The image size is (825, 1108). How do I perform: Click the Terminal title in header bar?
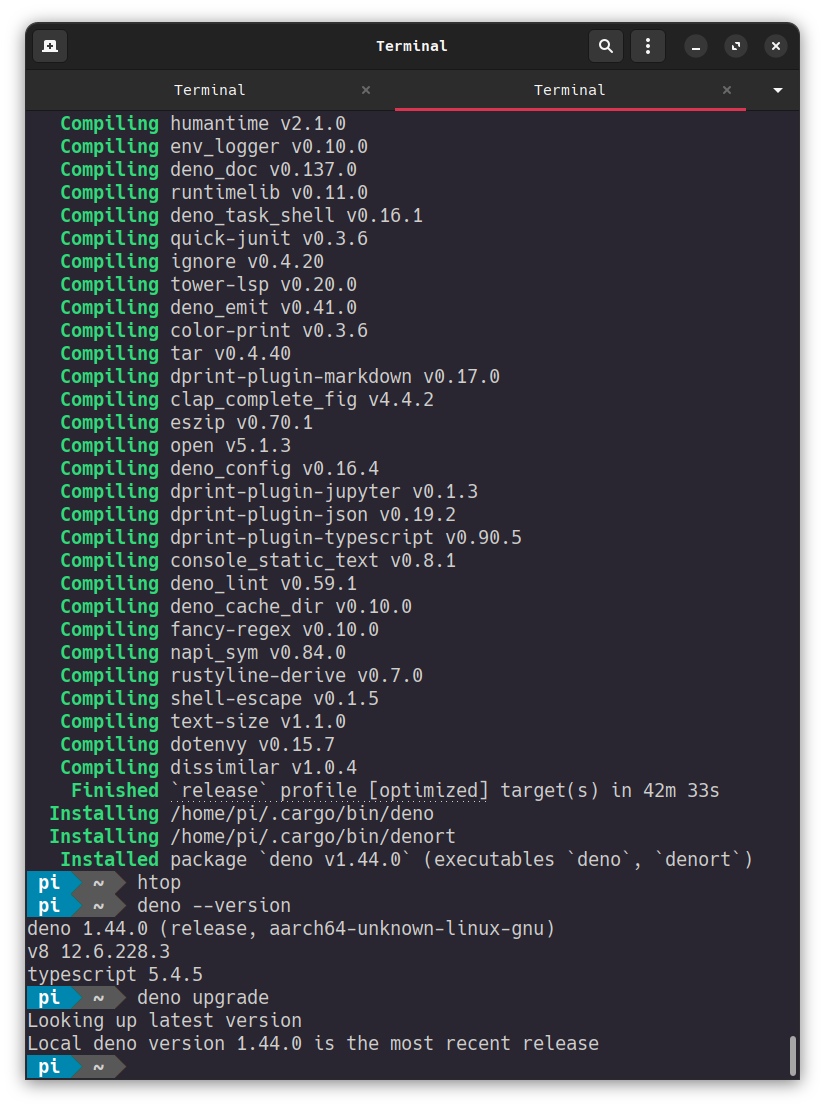click(x=412, y=46)
